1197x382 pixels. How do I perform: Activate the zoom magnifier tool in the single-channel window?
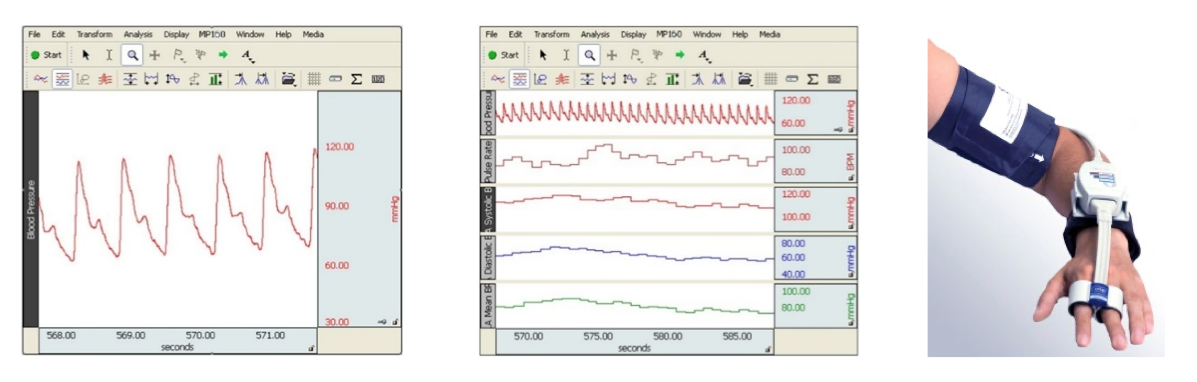click(133, 55)
